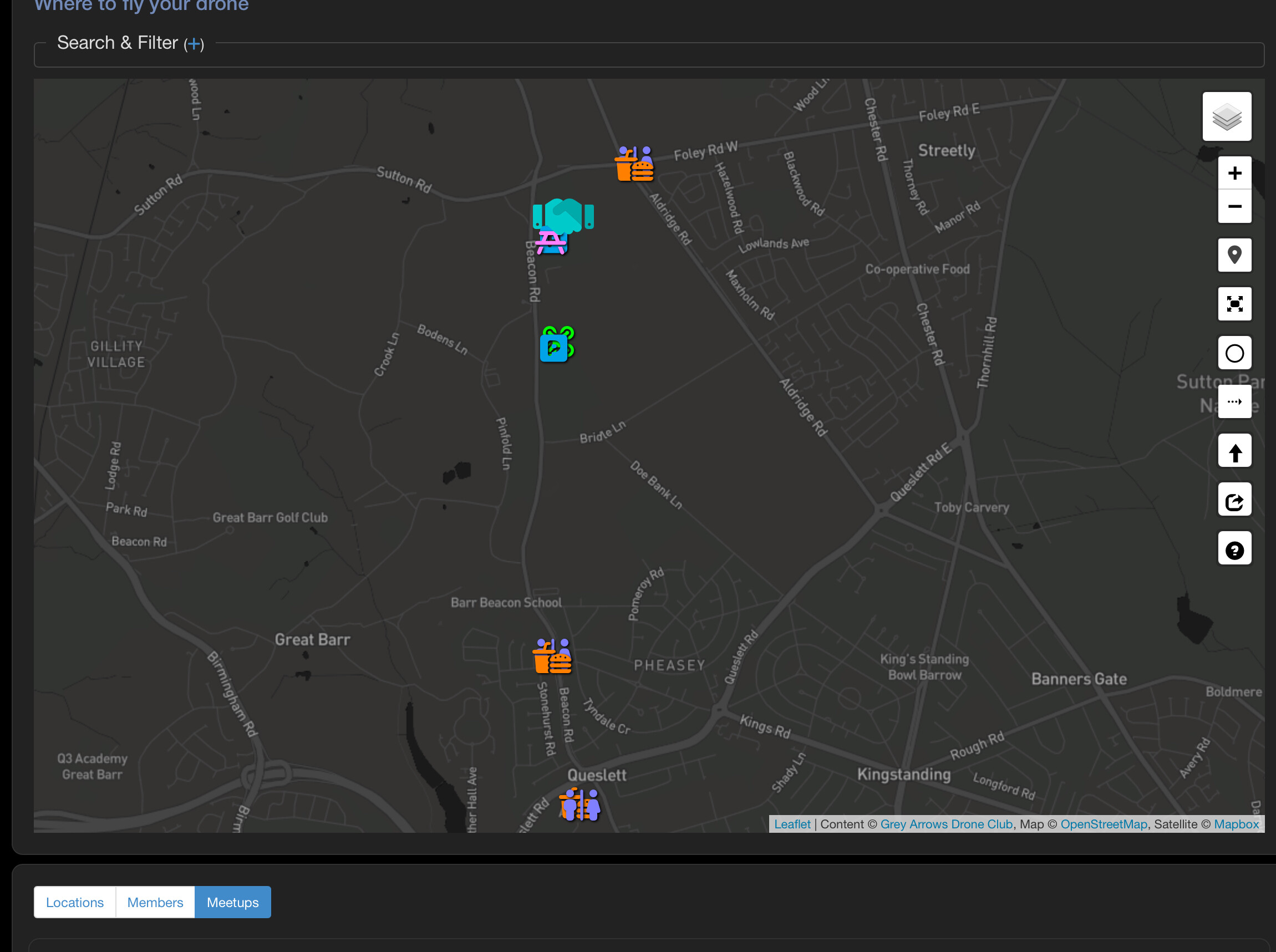Open the Grey Arrows Drone Club link
This screenshot has width=1276, height=952.
click(945, 824)
